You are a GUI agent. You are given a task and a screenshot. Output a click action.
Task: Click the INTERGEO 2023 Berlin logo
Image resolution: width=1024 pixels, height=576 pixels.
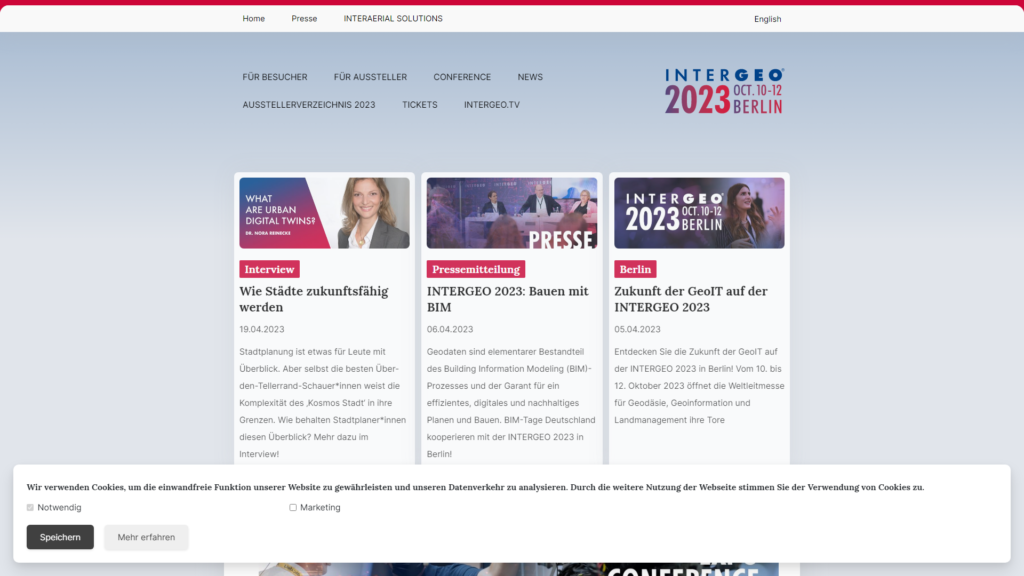pyautogui.click(x=724, y=91)
